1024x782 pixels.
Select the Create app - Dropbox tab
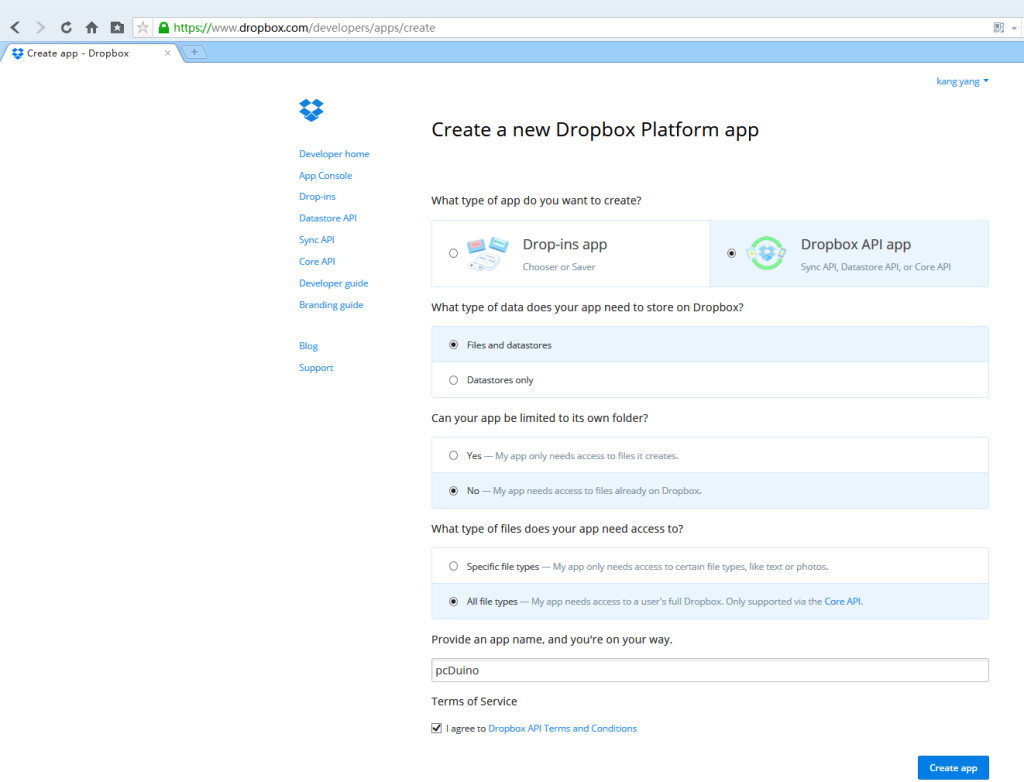coord(89,53)
